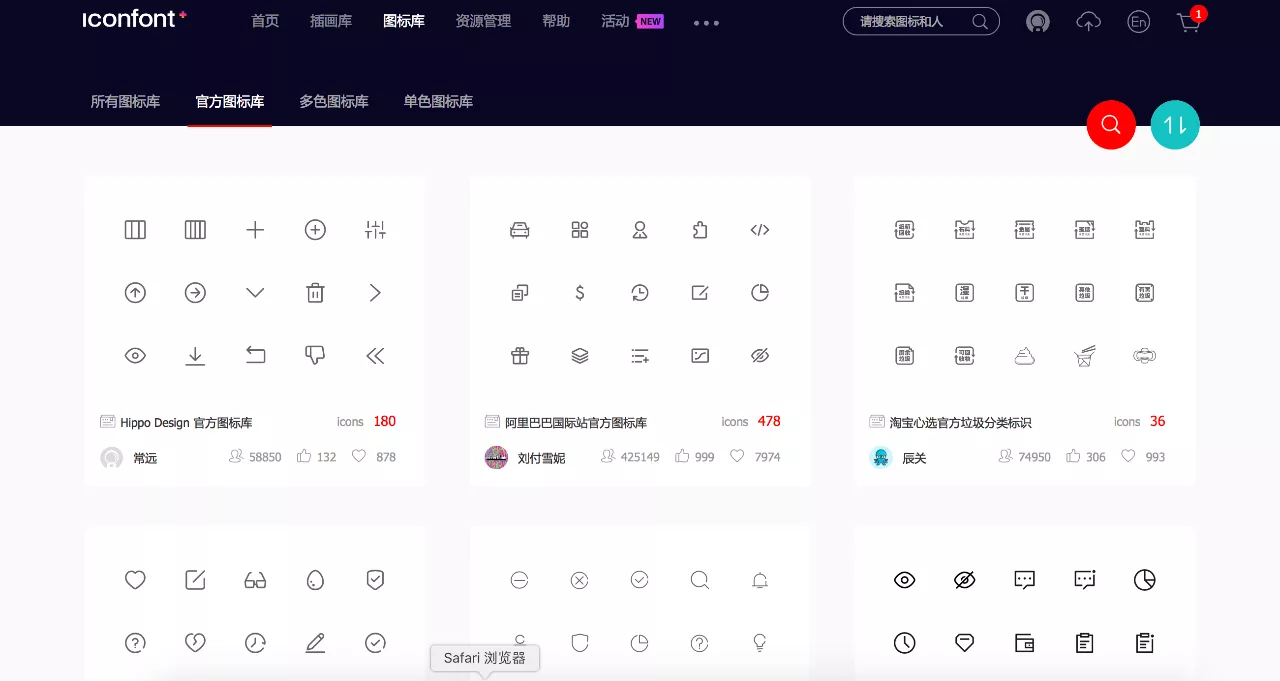Screen dimensions: 1280x681
Task: Open the 帮助 menu item
Action: click(x=556, y=21)
